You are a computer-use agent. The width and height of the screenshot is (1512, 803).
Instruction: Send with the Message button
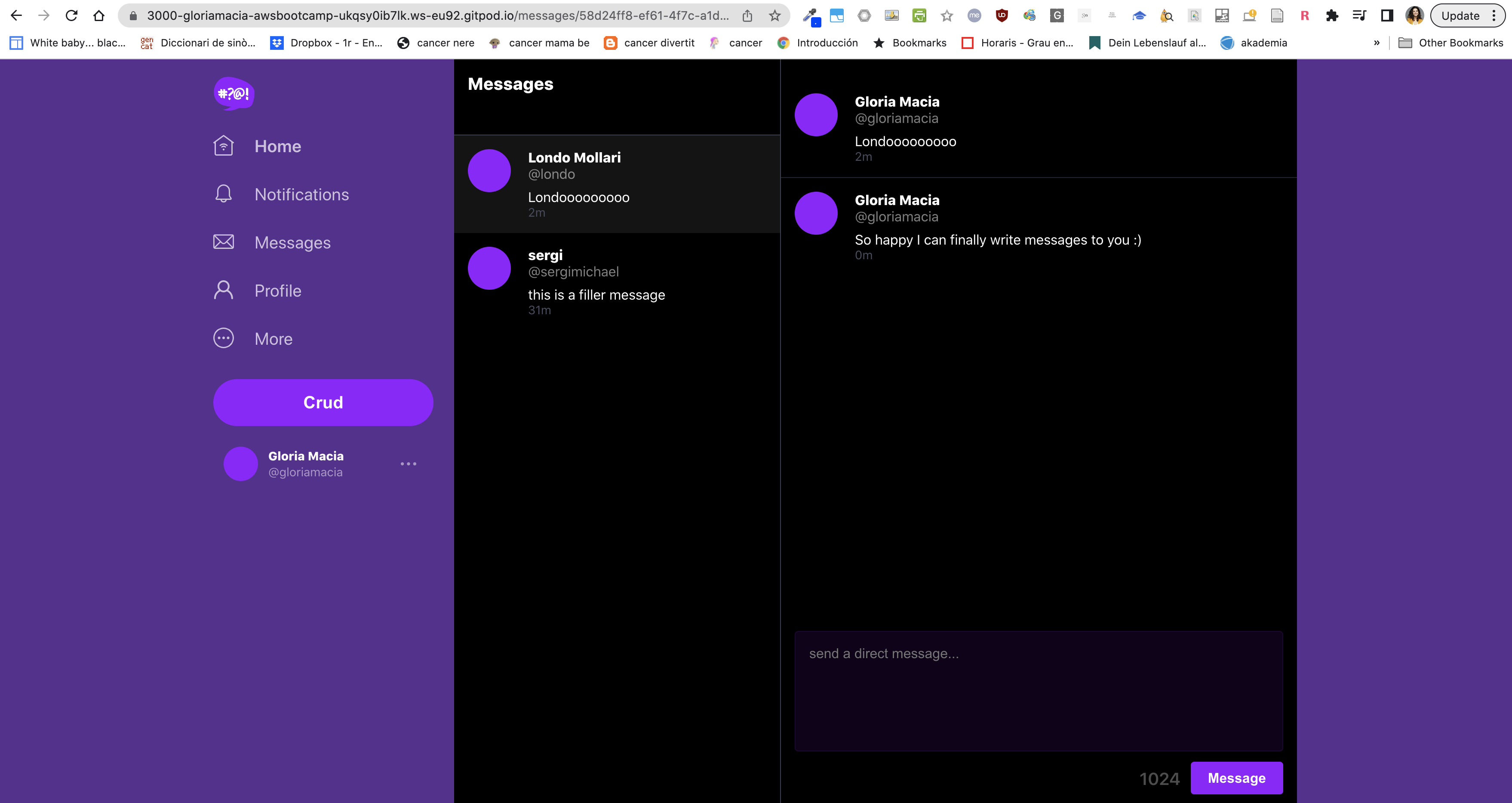(1236, 778)
